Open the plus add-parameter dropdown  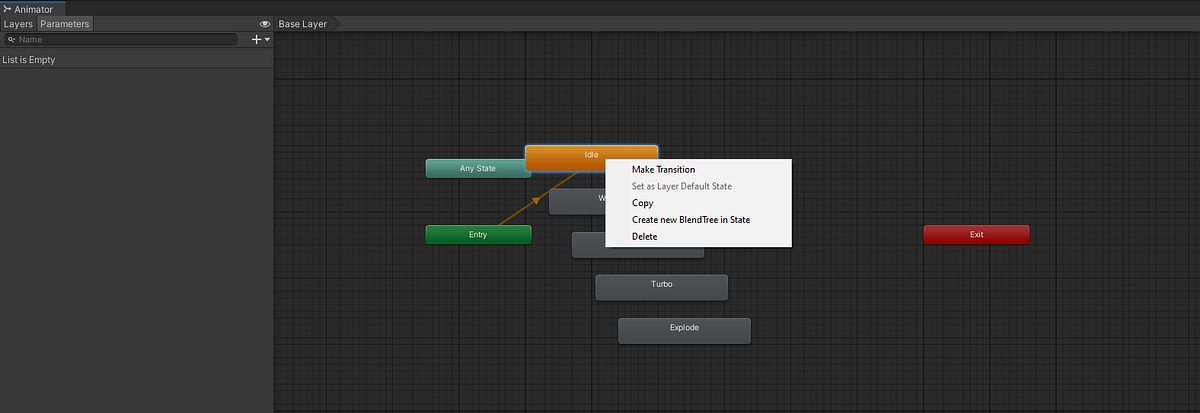click(x=261, y=39)
